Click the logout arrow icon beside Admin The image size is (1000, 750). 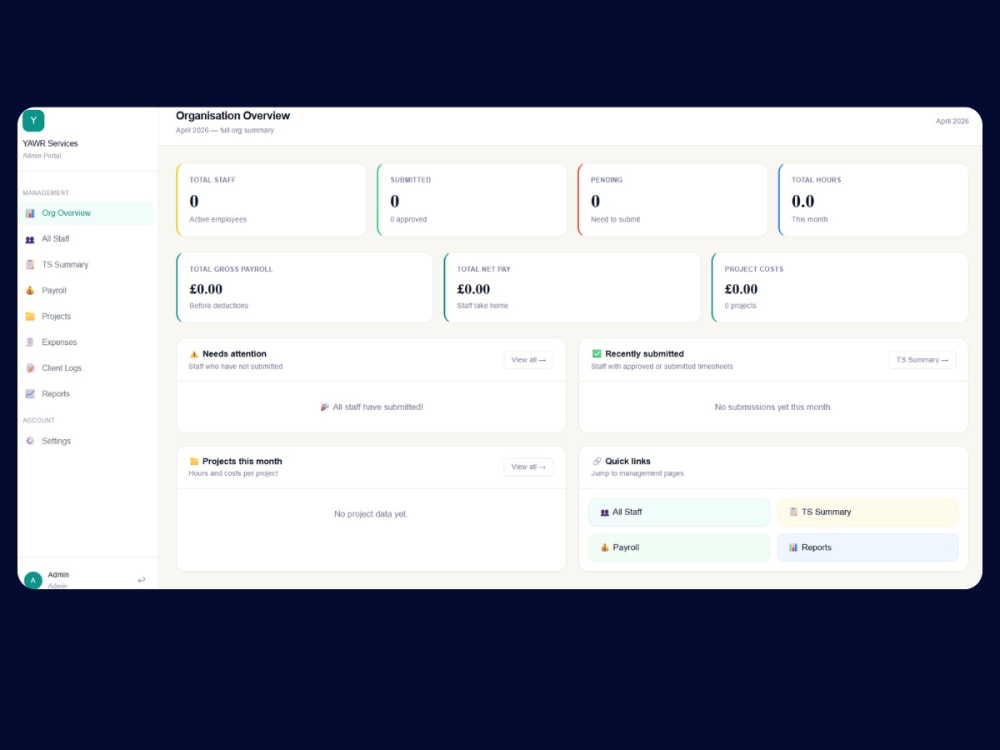tap(142, 580)
